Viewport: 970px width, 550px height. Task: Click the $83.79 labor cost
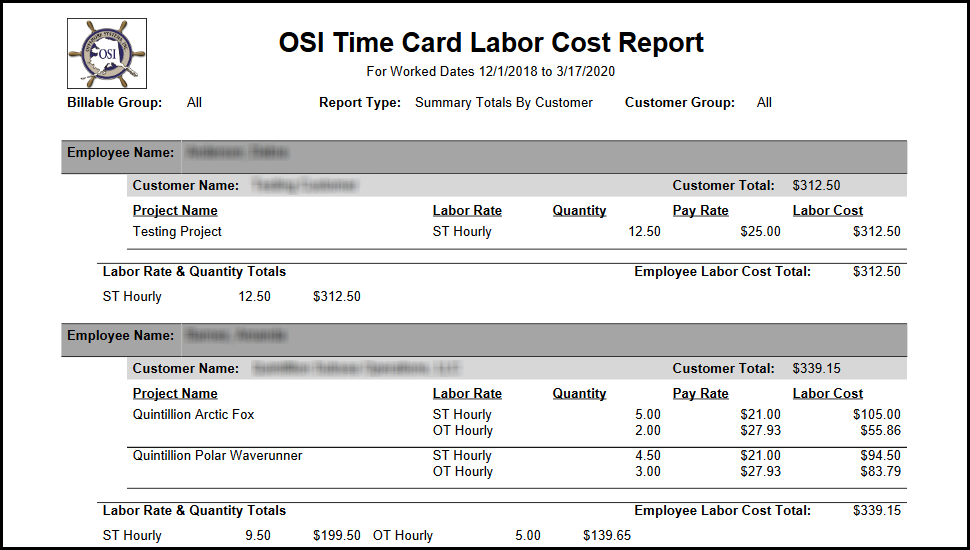pos(880,471)
